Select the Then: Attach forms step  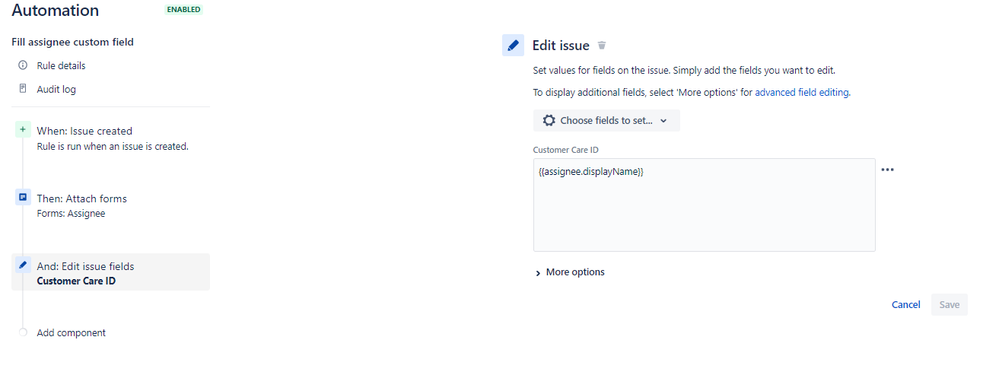click(x=82, y=198)
